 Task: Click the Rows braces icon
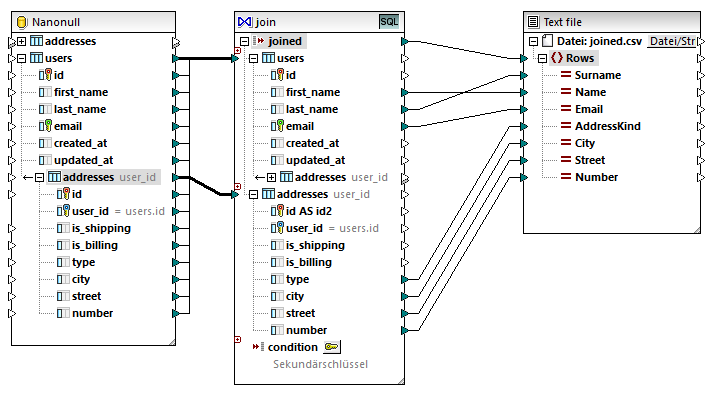pos(557,58)
